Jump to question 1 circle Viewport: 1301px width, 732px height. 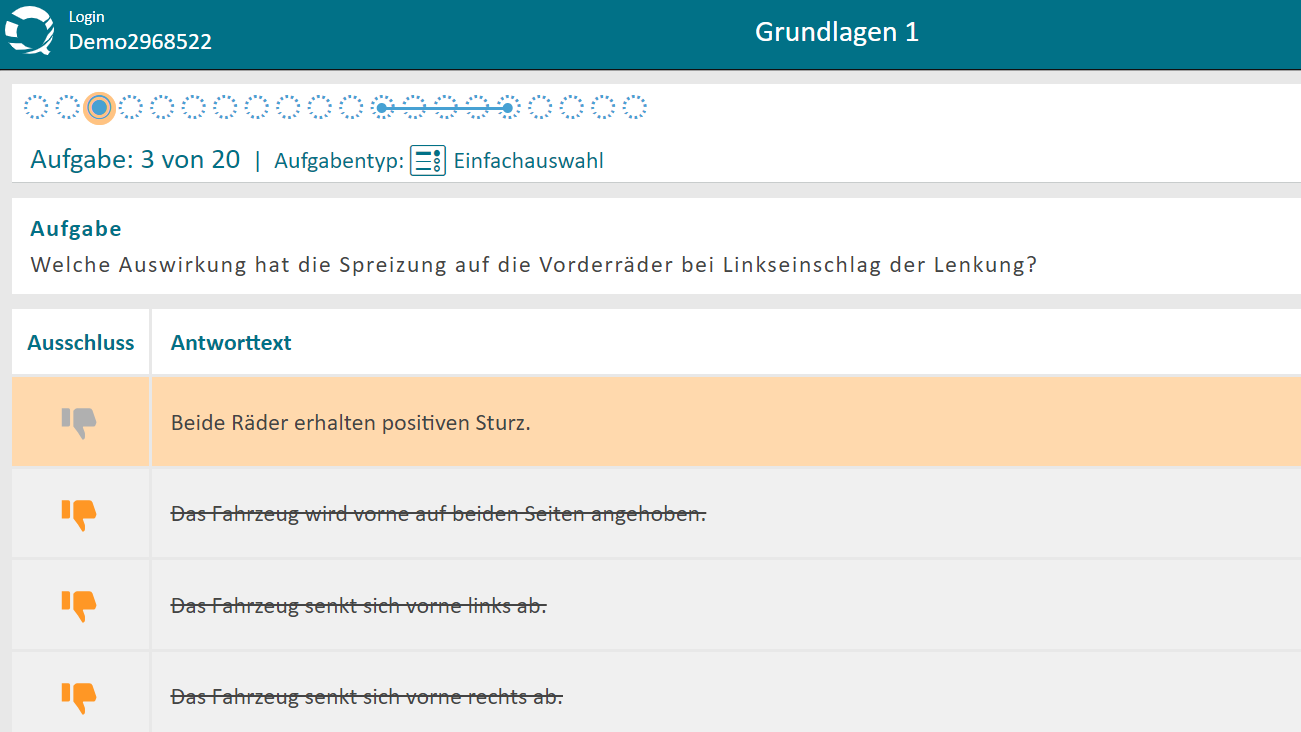coord(36,107)
